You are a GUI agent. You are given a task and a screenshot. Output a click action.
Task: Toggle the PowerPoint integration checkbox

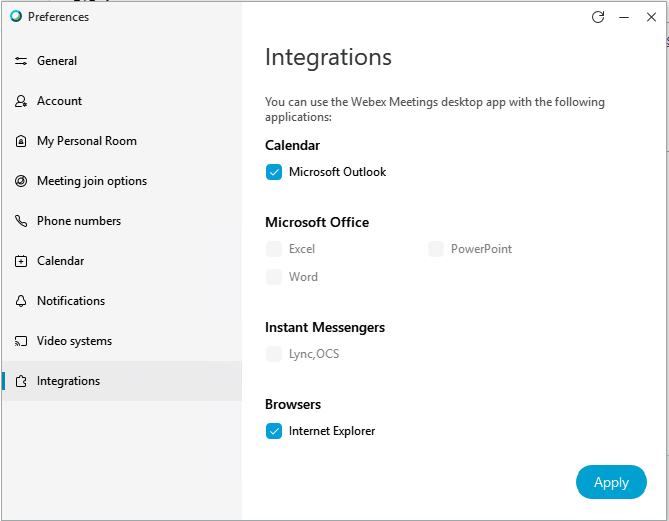(x=436, y=249)
